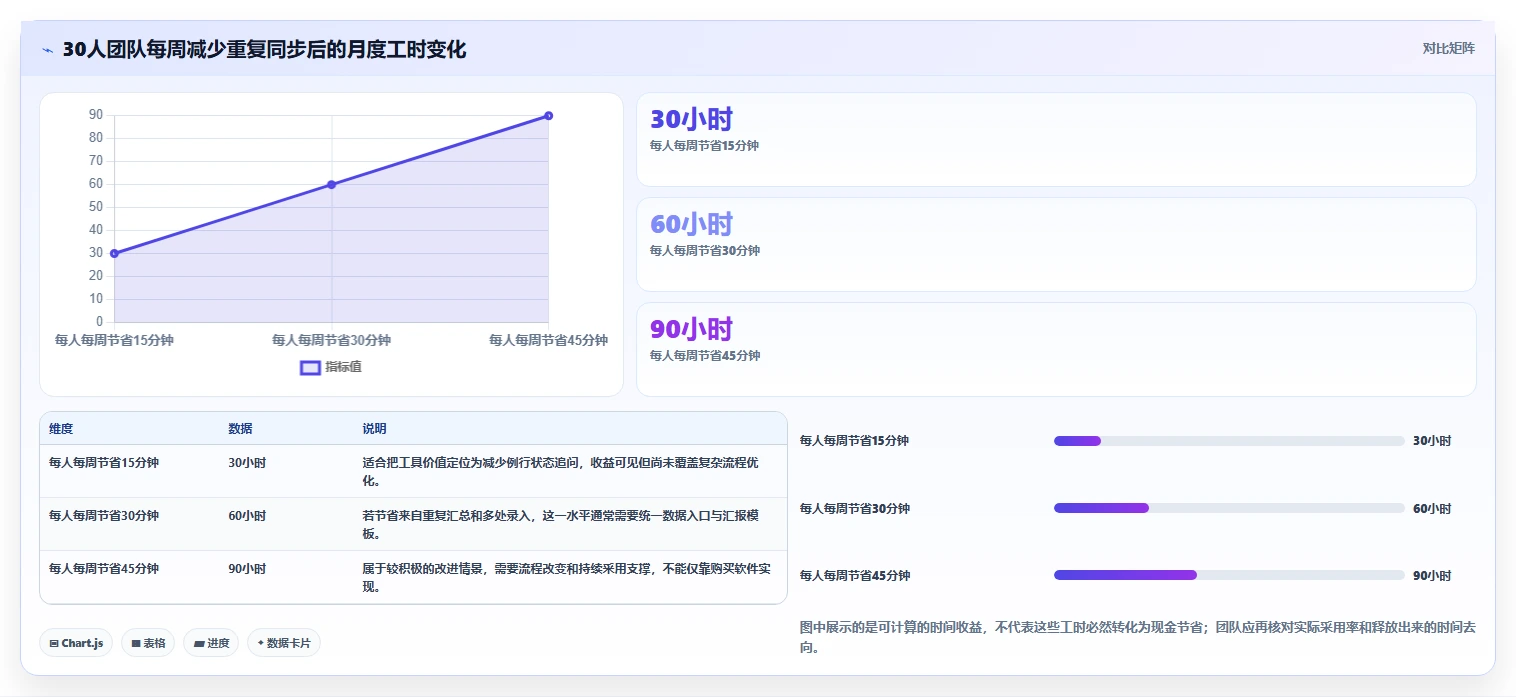Click progress row label 每人每周节省15分钟
The image size is (1516, 697).
click(x=854, y=441)
